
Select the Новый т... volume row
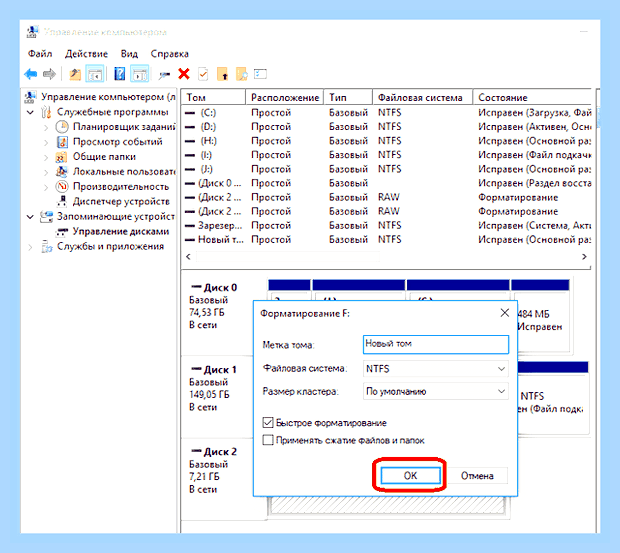click(x=387, y=240)
